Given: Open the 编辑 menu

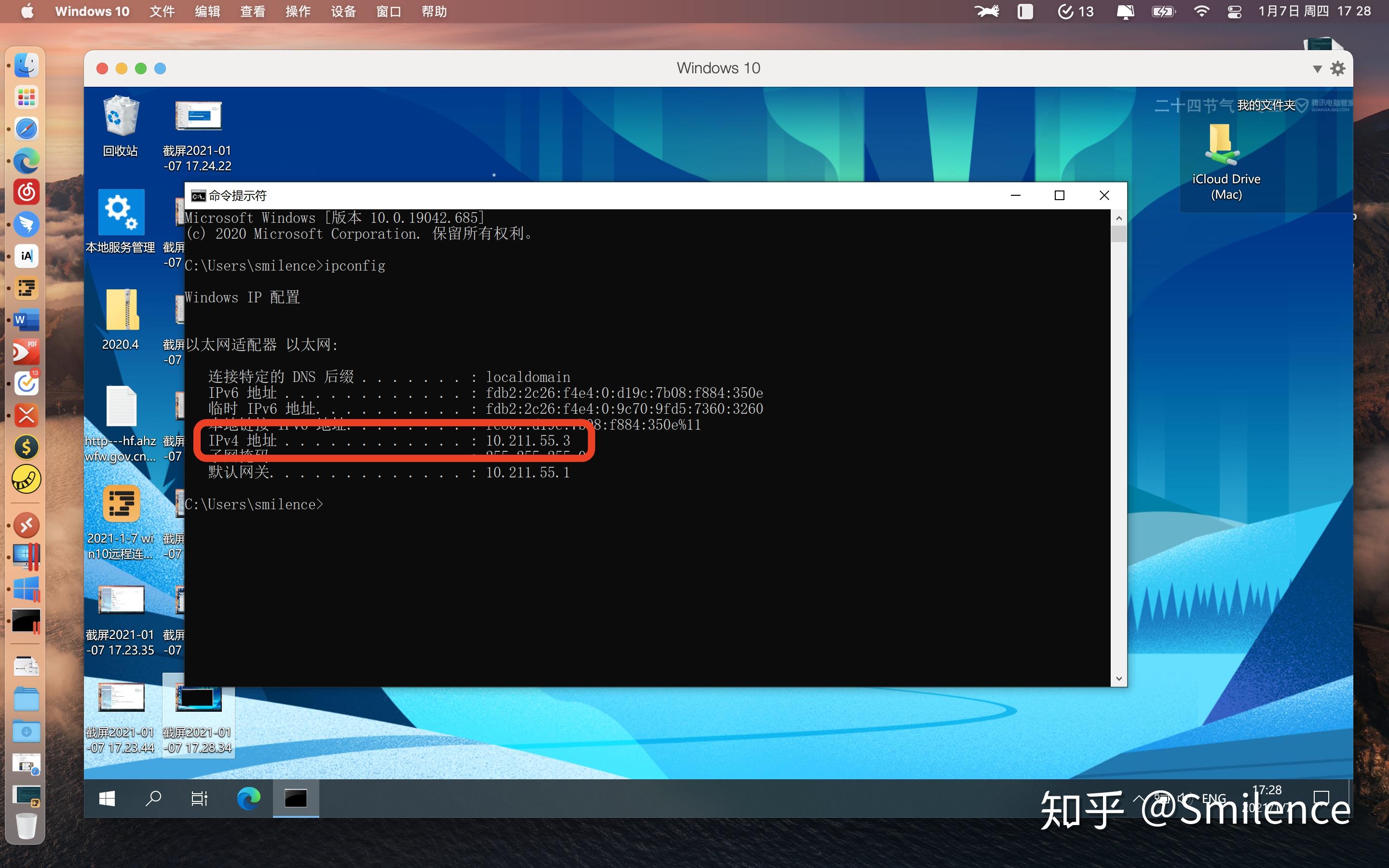Looking at the screenshot, I should coord(207,12).
